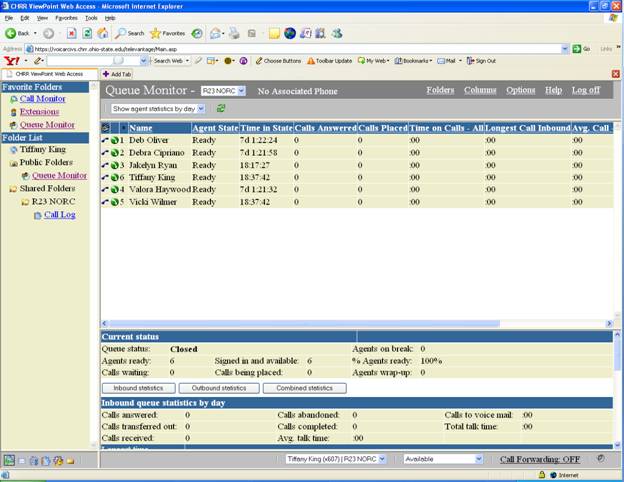Click the table header icon left of Name
This screenshot has width=624, height=482.
[x=106, y=128]
